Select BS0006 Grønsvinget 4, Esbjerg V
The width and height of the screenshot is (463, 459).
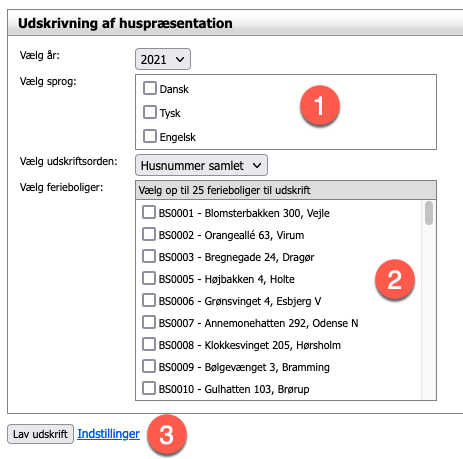pos(149,300)
